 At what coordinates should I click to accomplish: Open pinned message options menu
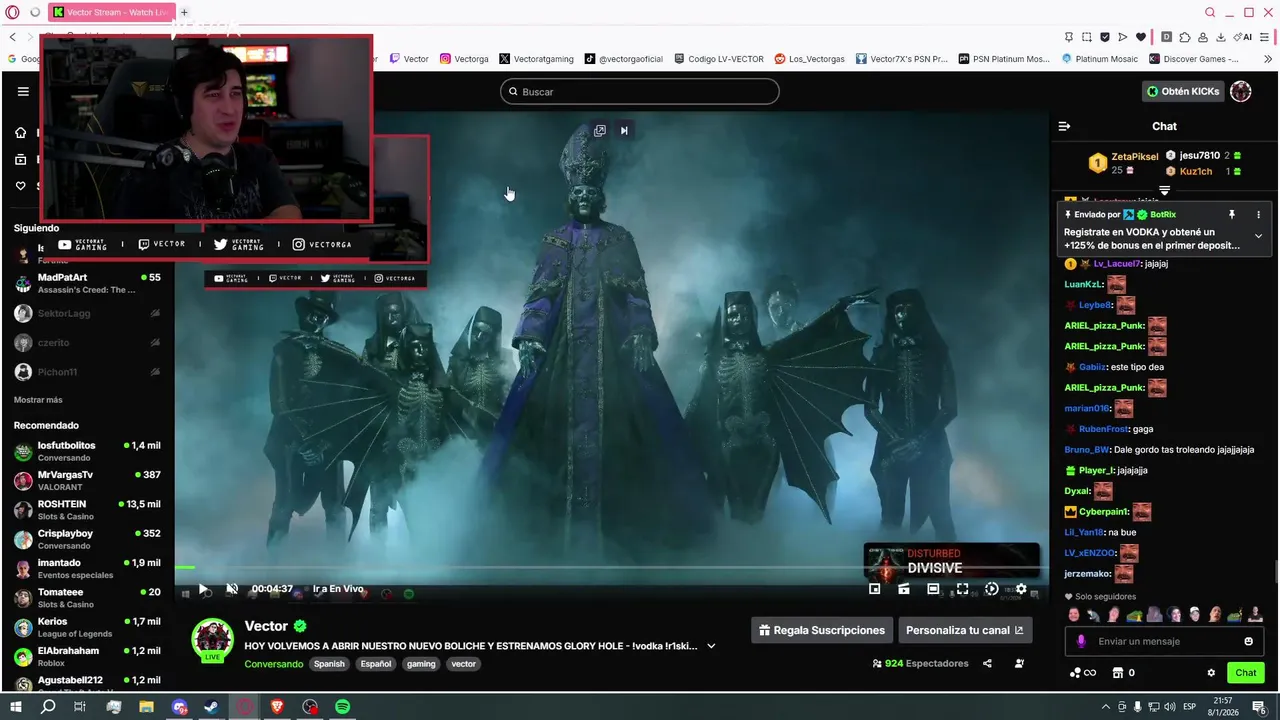1258,214
